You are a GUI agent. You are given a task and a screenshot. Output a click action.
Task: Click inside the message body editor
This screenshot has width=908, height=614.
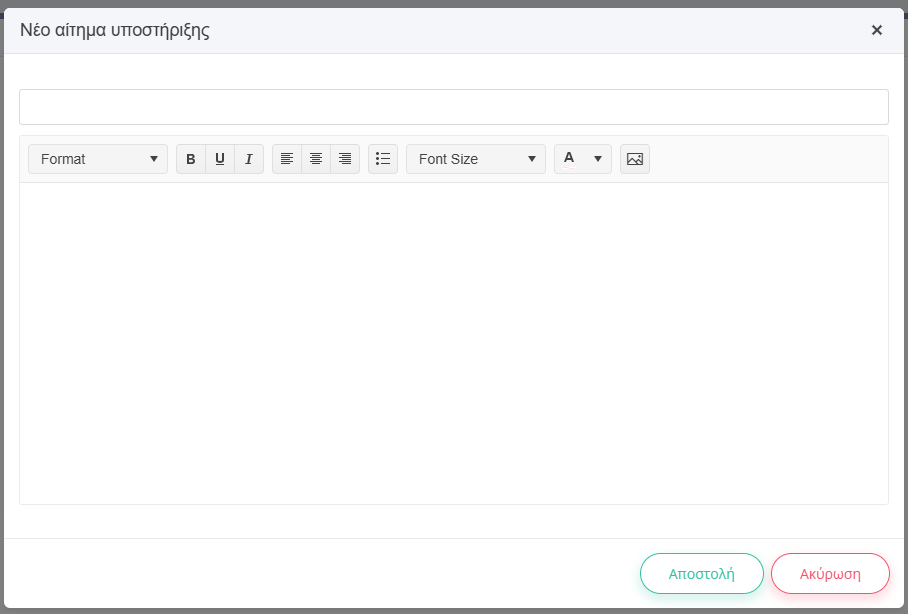pyautogui.click(x=454, y=343)
